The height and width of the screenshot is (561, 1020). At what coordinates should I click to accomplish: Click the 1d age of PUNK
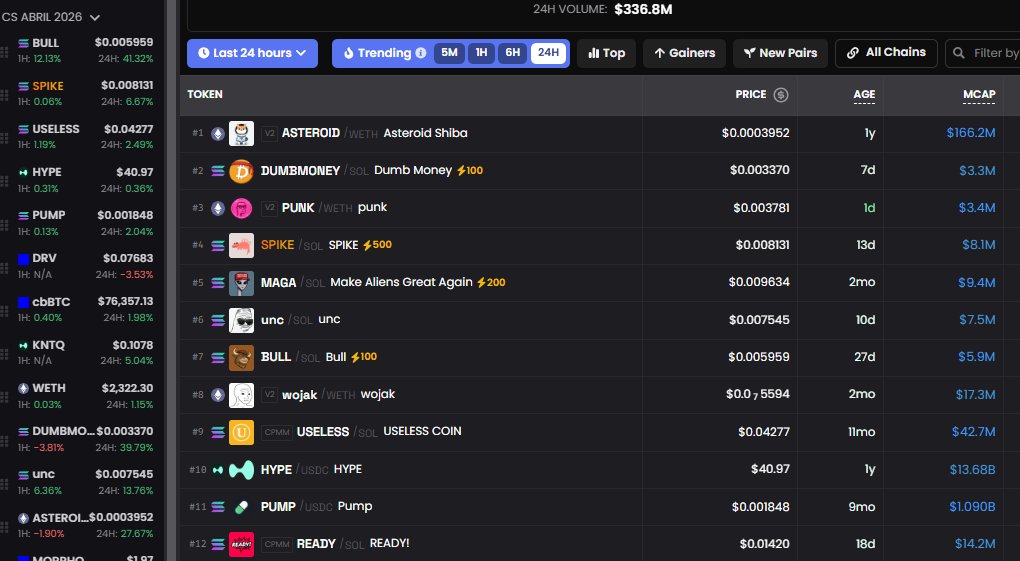click(x=869, y=208)
